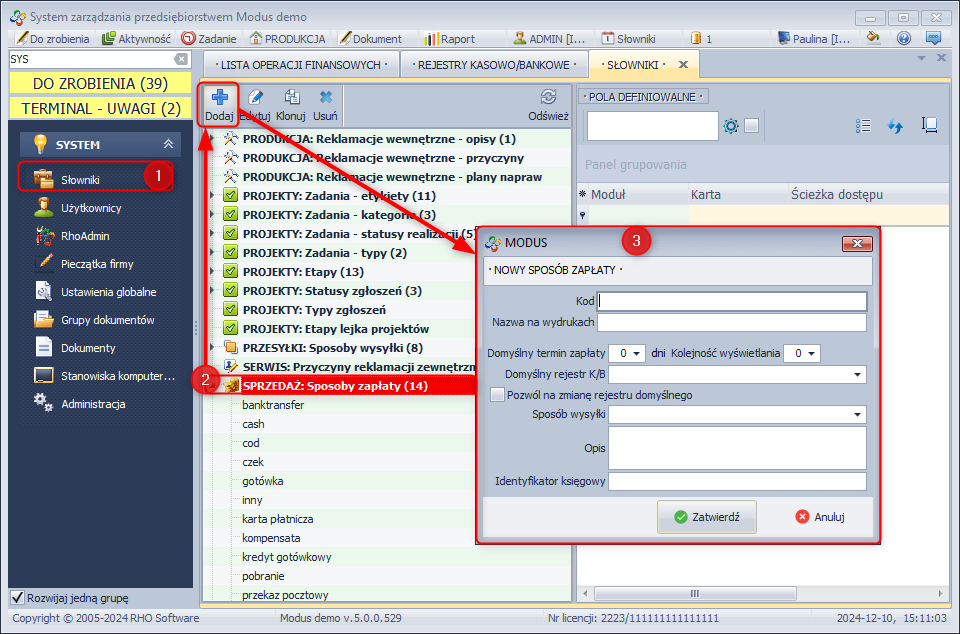Click the gear icon in Pola definiowalne

tap(731, 126)
